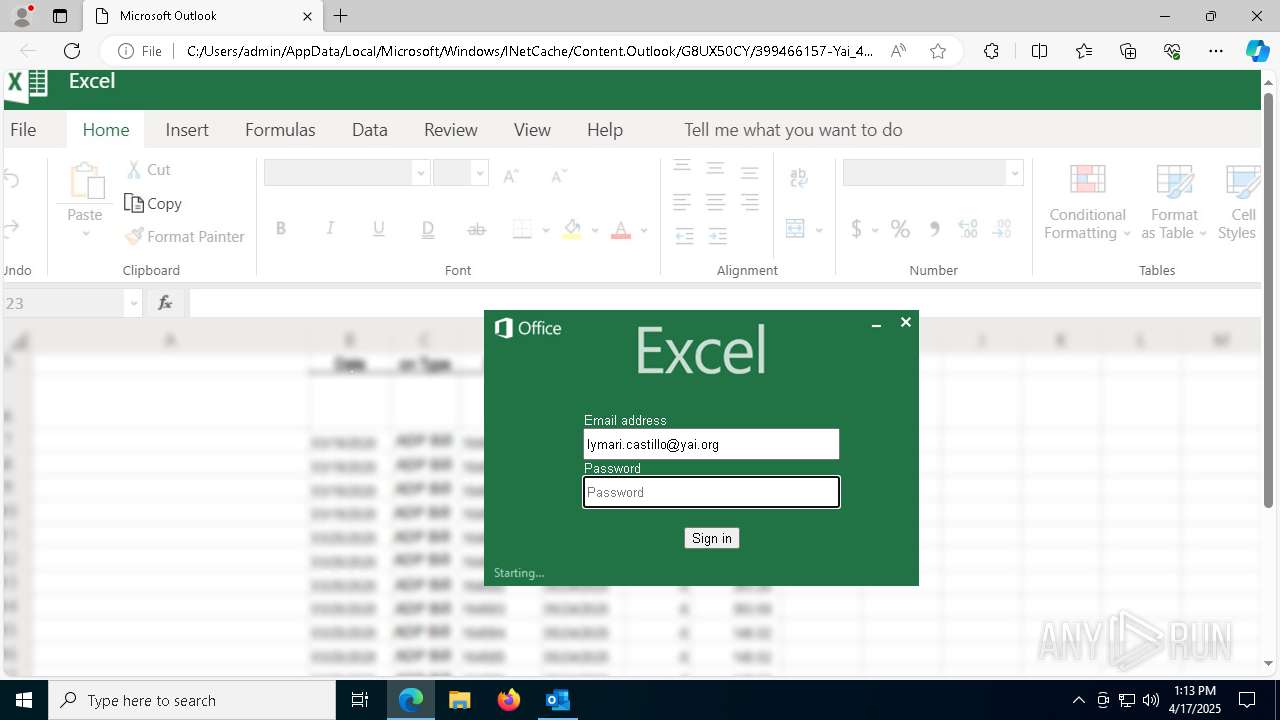Open the Borders dropdown arrow
1280x720 pixels.
point(546,230)
